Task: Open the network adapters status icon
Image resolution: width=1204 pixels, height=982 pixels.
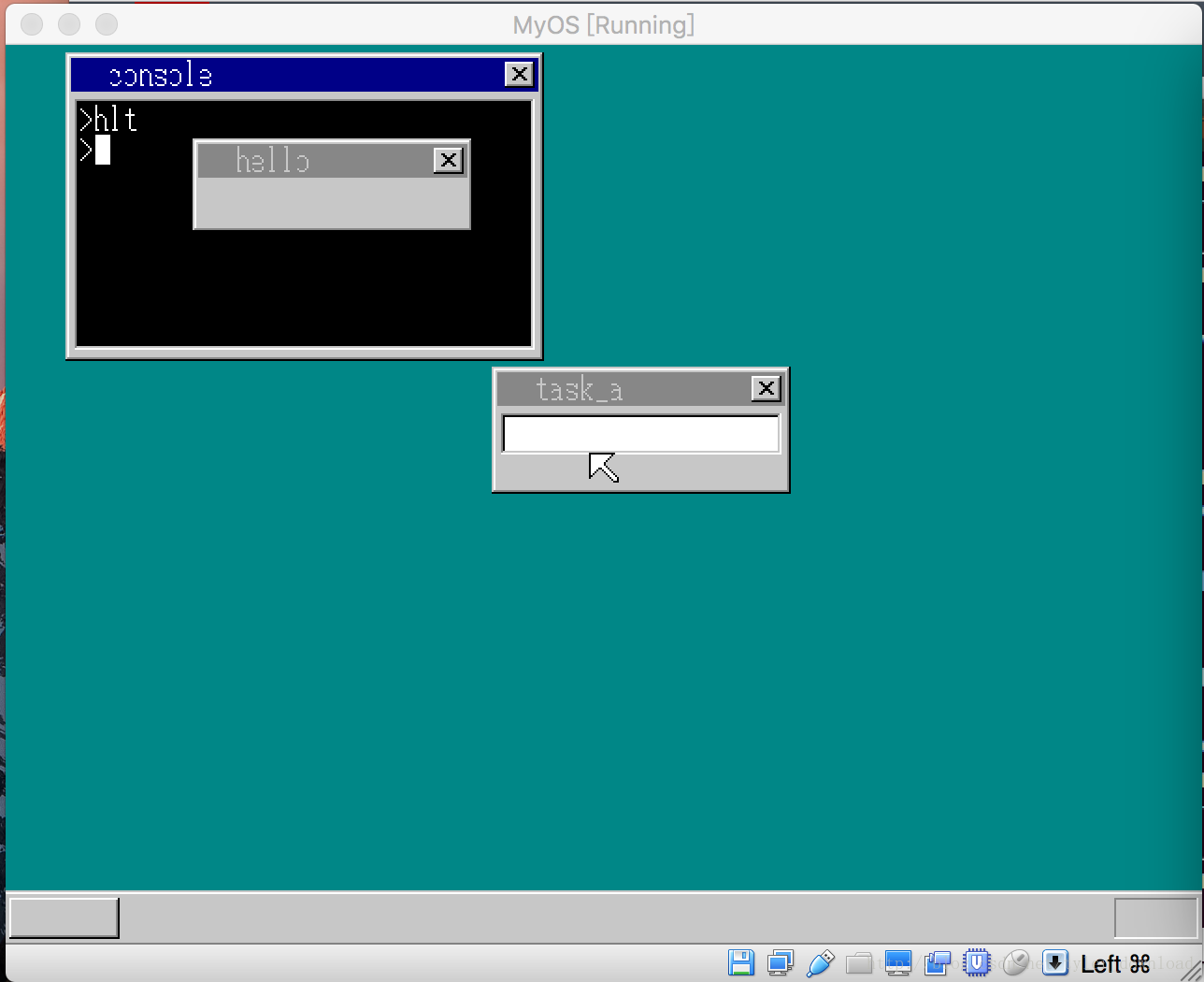Action: pyautogui.click(x=781, y=962)
